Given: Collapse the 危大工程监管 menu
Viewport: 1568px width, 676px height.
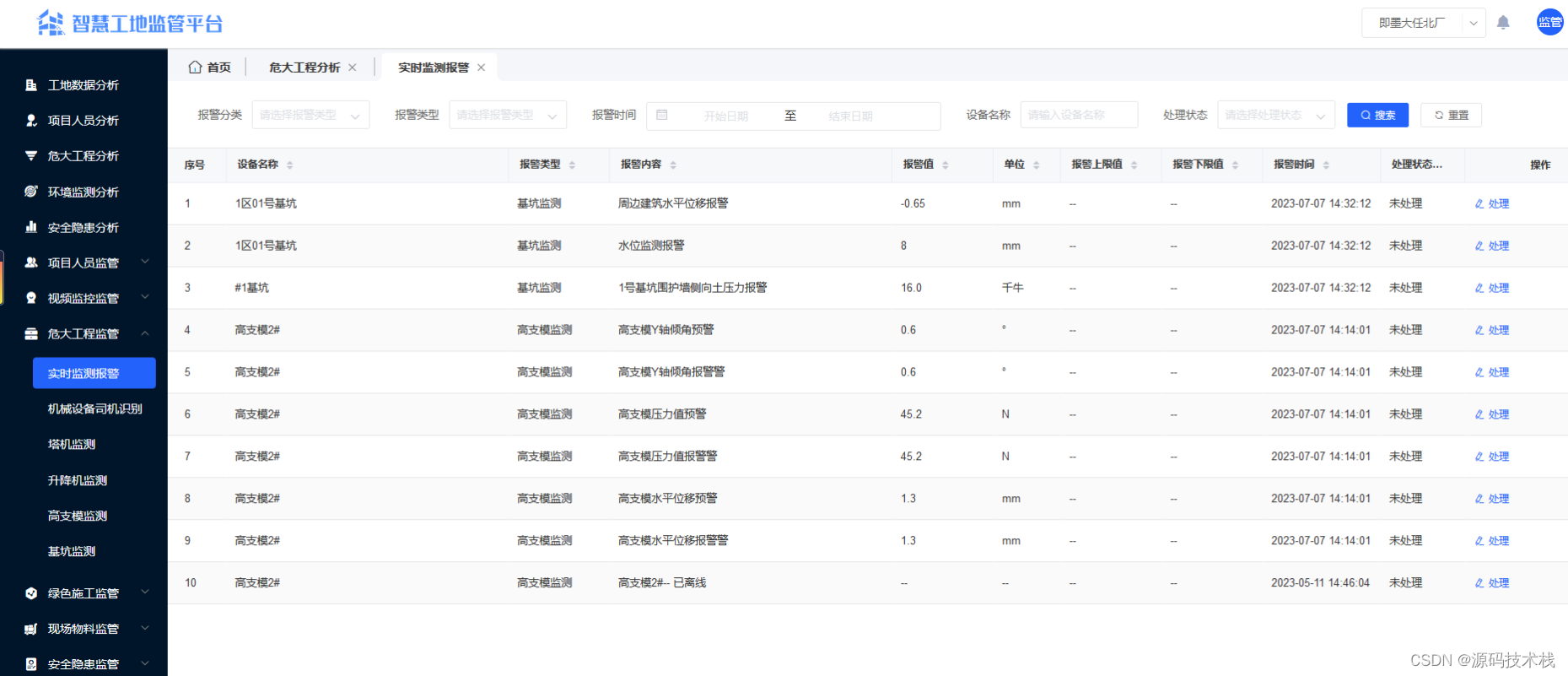Looking at the screenshot, I should 145,333.
